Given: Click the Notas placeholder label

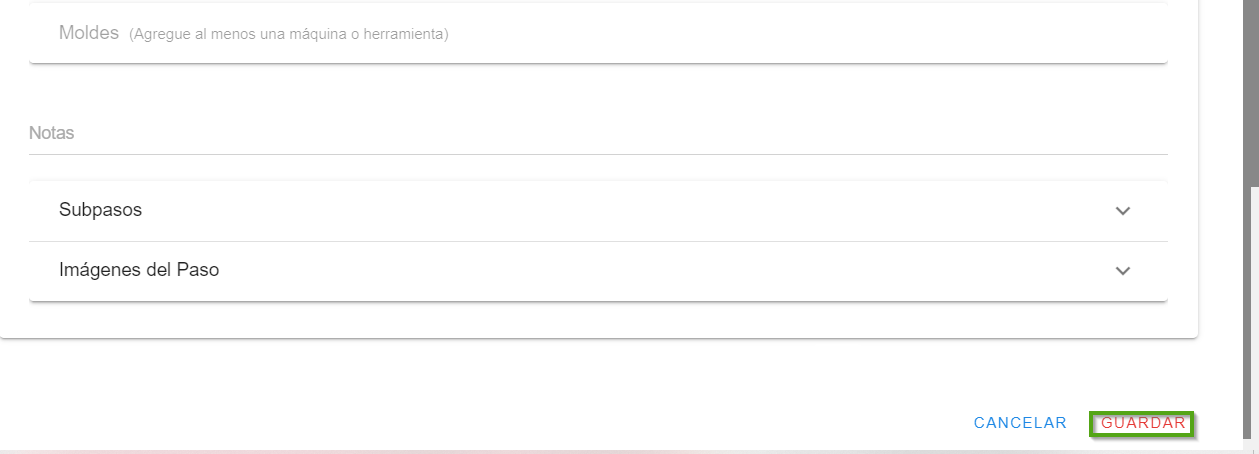Looking at the screenshot, I should coord(52,133).
